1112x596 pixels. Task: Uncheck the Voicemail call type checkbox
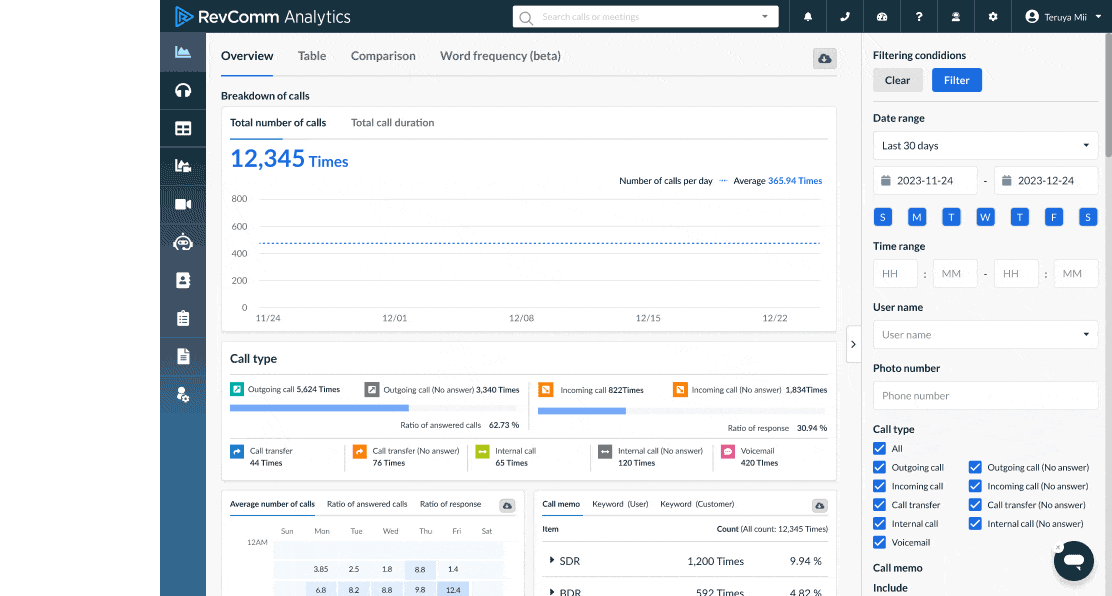point(880,542)
